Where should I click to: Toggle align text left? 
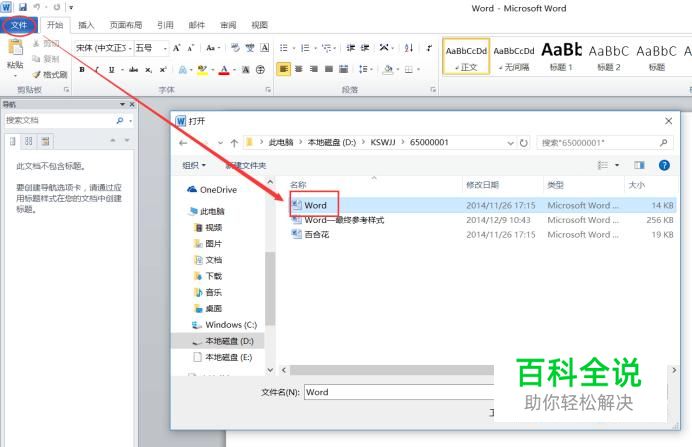click(284, 69)
